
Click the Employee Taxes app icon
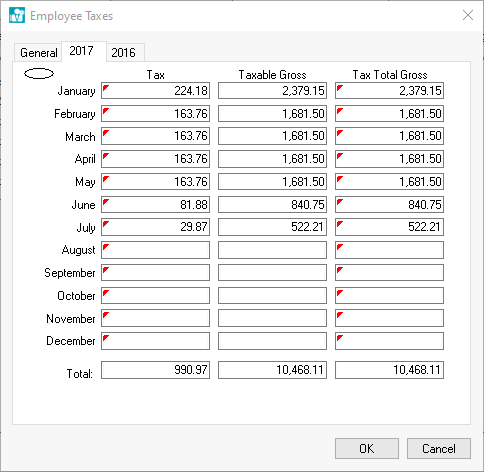17,15
